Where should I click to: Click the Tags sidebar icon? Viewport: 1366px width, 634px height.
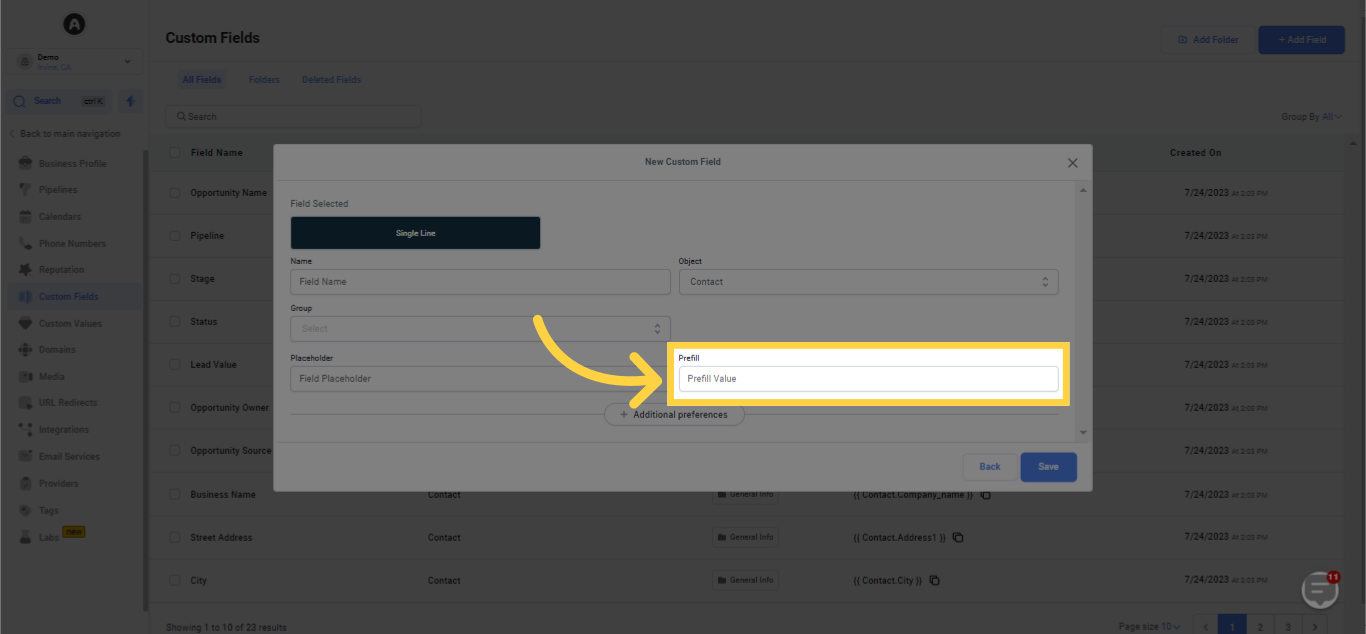[x=26, y=511]
